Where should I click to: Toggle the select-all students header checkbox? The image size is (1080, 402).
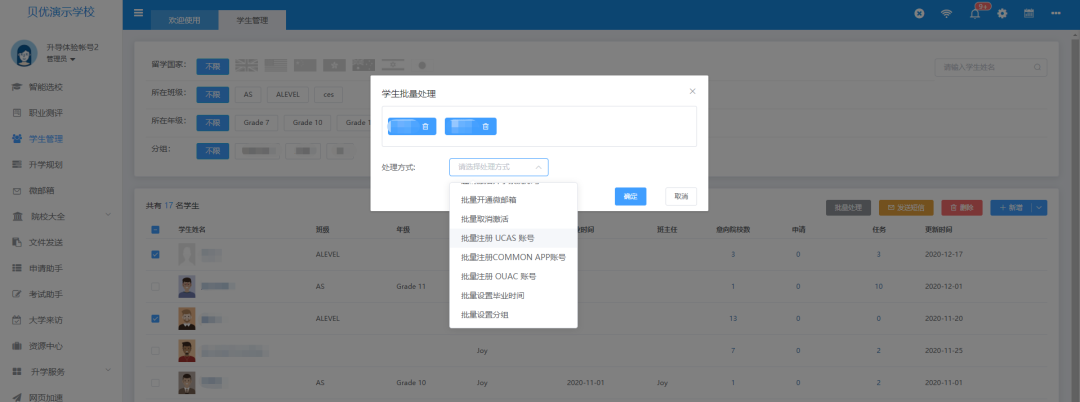[155, 229]
